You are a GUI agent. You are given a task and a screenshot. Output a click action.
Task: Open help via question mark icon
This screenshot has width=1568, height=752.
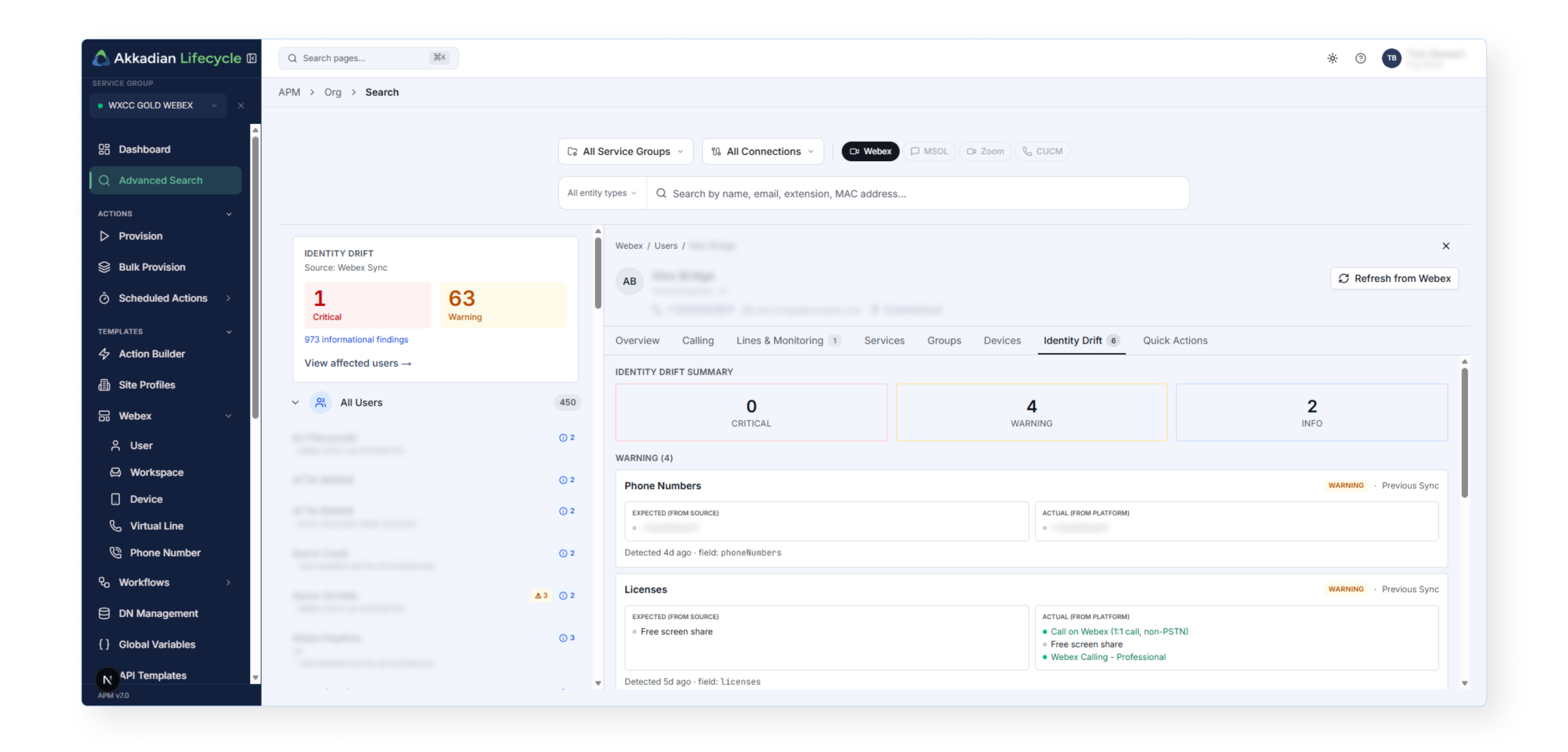click(x=1360, y=58)
